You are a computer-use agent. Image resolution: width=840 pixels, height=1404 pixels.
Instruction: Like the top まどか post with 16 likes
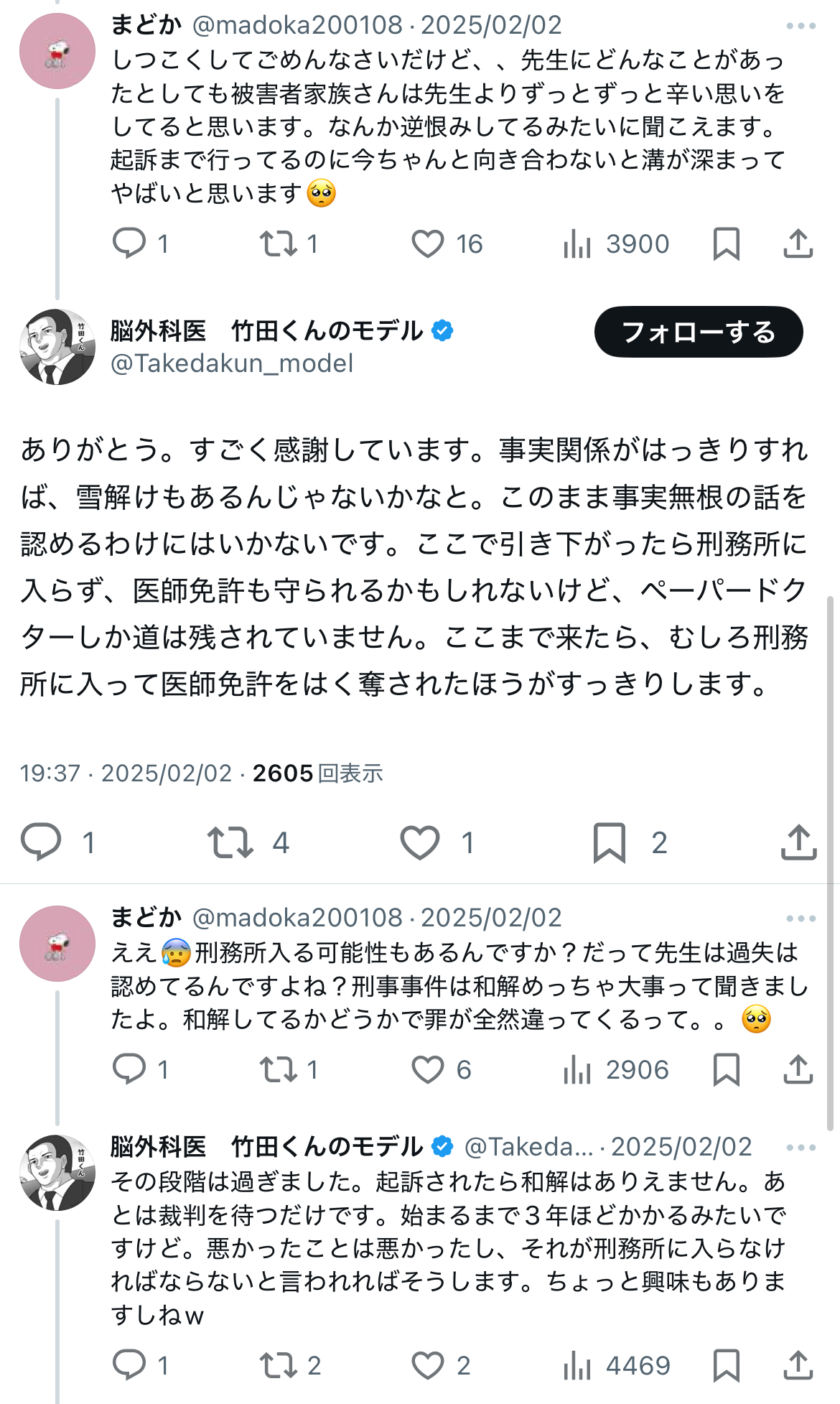[428, 244]
